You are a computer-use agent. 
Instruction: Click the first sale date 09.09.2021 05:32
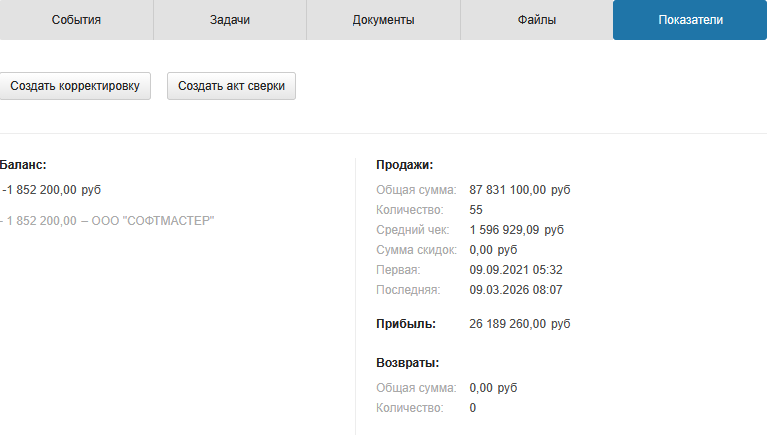point(515,270)
